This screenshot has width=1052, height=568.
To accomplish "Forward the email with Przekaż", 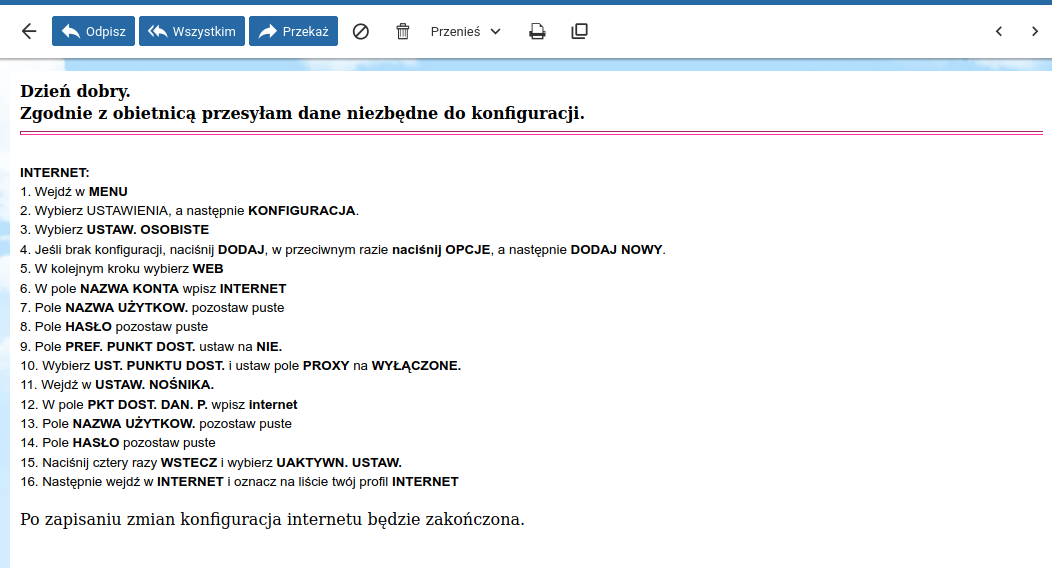I will click(x=293, y=31).
